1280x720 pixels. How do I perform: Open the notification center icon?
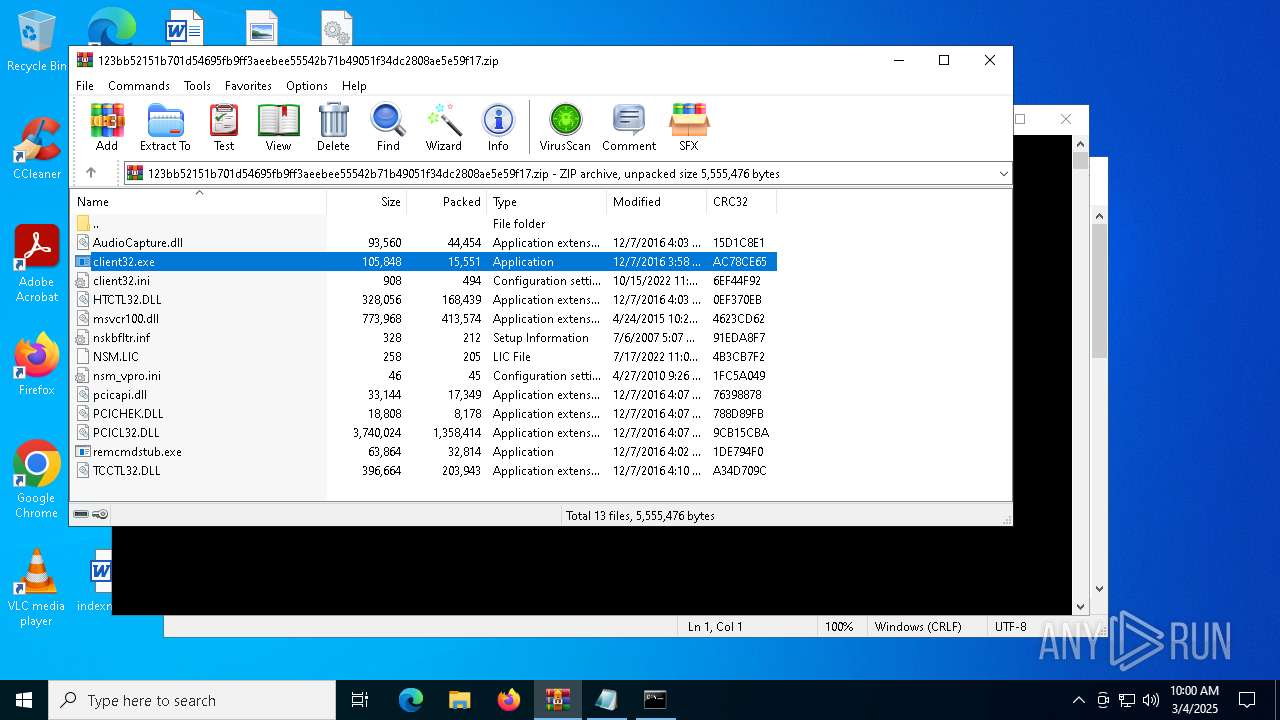[1247, 700]
